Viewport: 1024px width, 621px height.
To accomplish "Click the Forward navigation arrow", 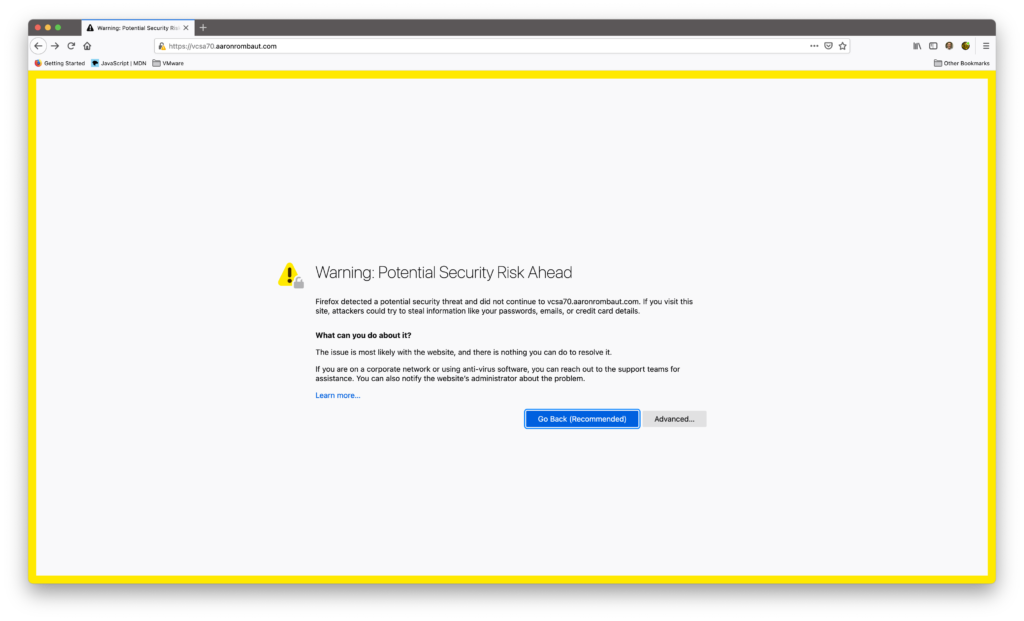I will (55, 46).
